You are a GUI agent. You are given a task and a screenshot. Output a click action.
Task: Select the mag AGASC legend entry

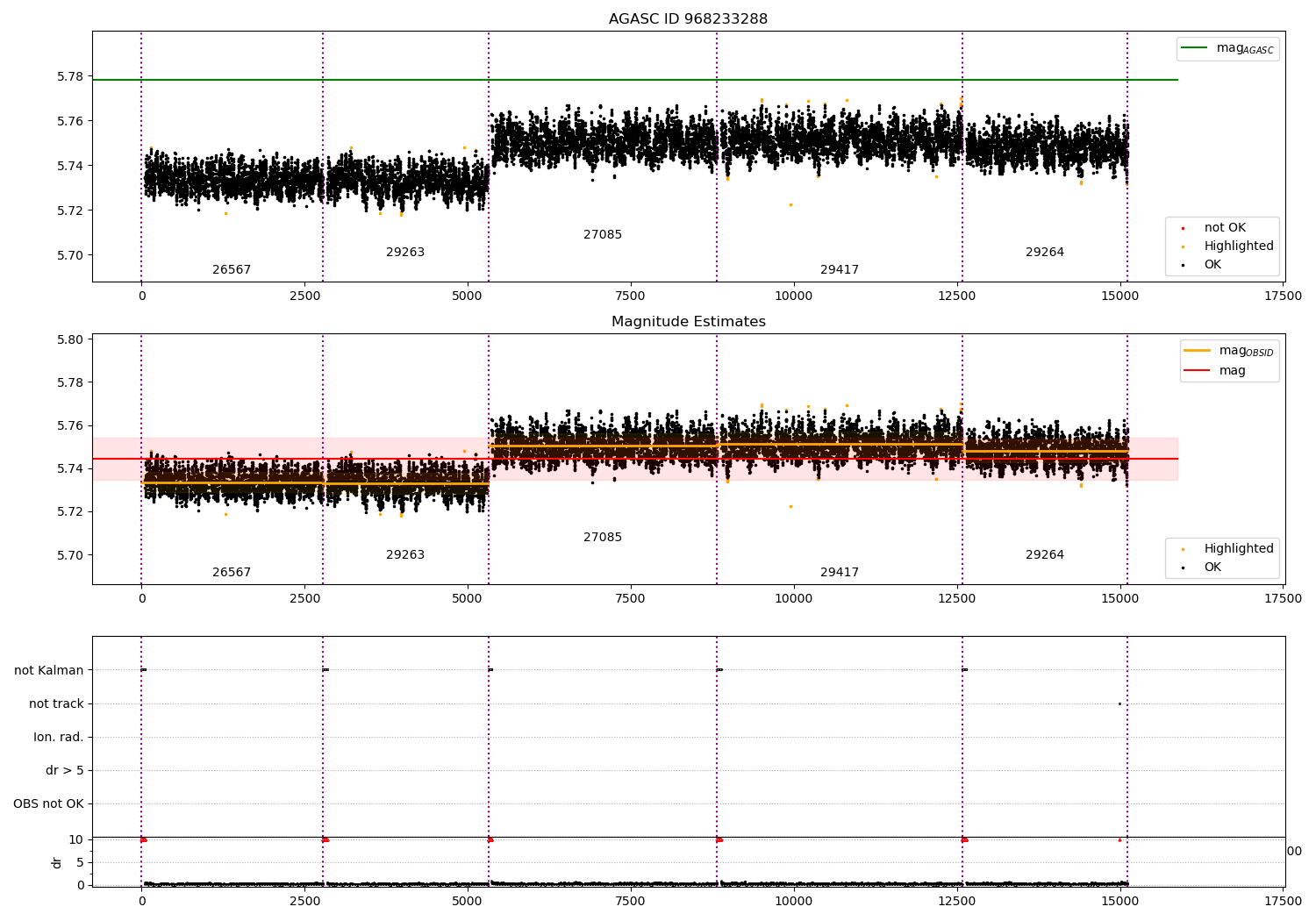tap(1227, 48)
